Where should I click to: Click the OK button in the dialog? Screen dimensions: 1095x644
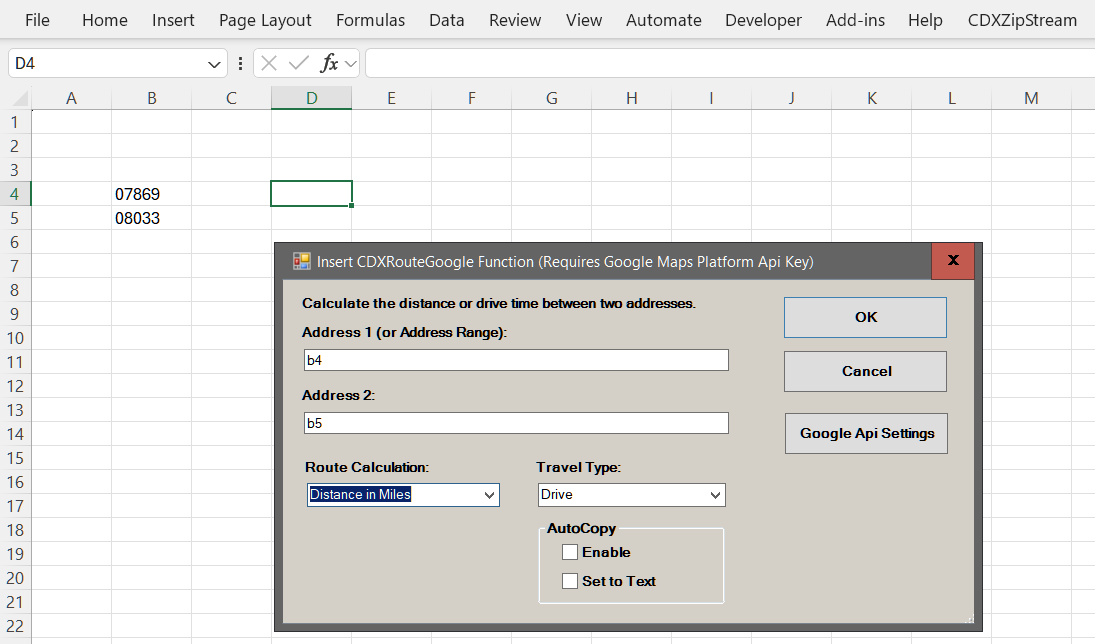[865, 317]
